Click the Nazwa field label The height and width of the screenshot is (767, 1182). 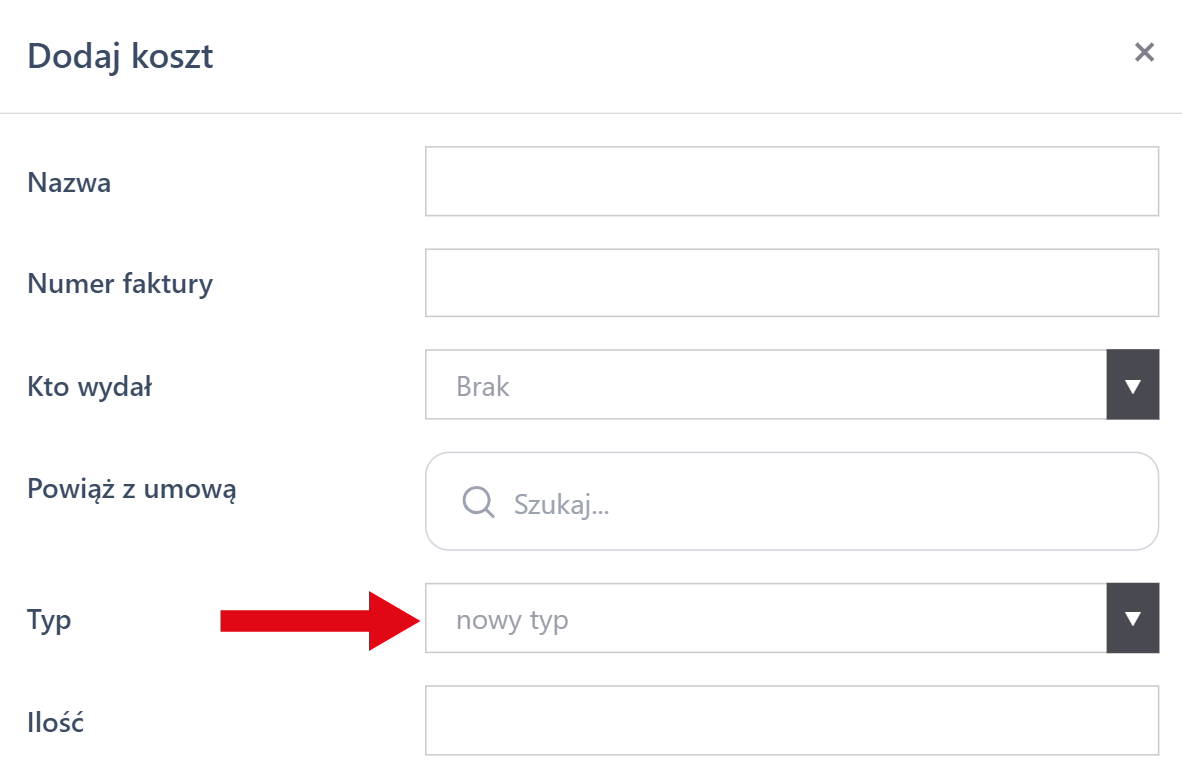tap(69, 183)
